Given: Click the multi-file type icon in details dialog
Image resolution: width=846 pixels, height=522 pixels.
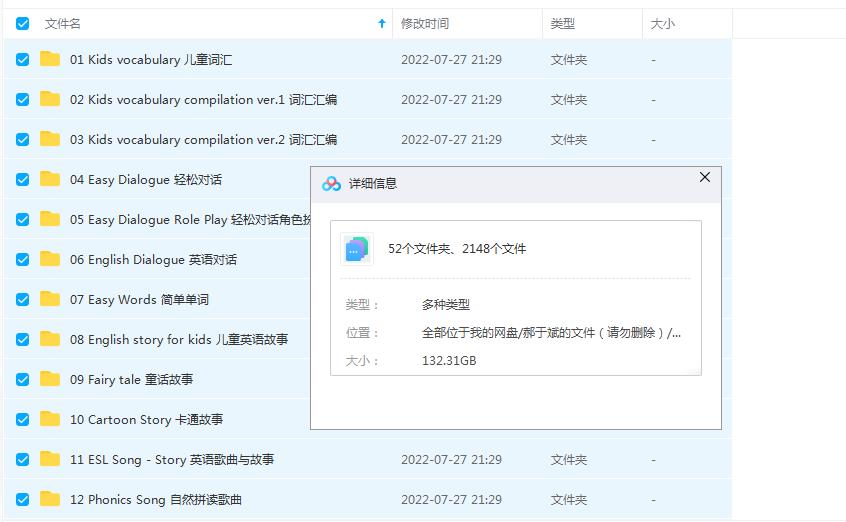Looking at the screenshot, I should click(356, 249).
